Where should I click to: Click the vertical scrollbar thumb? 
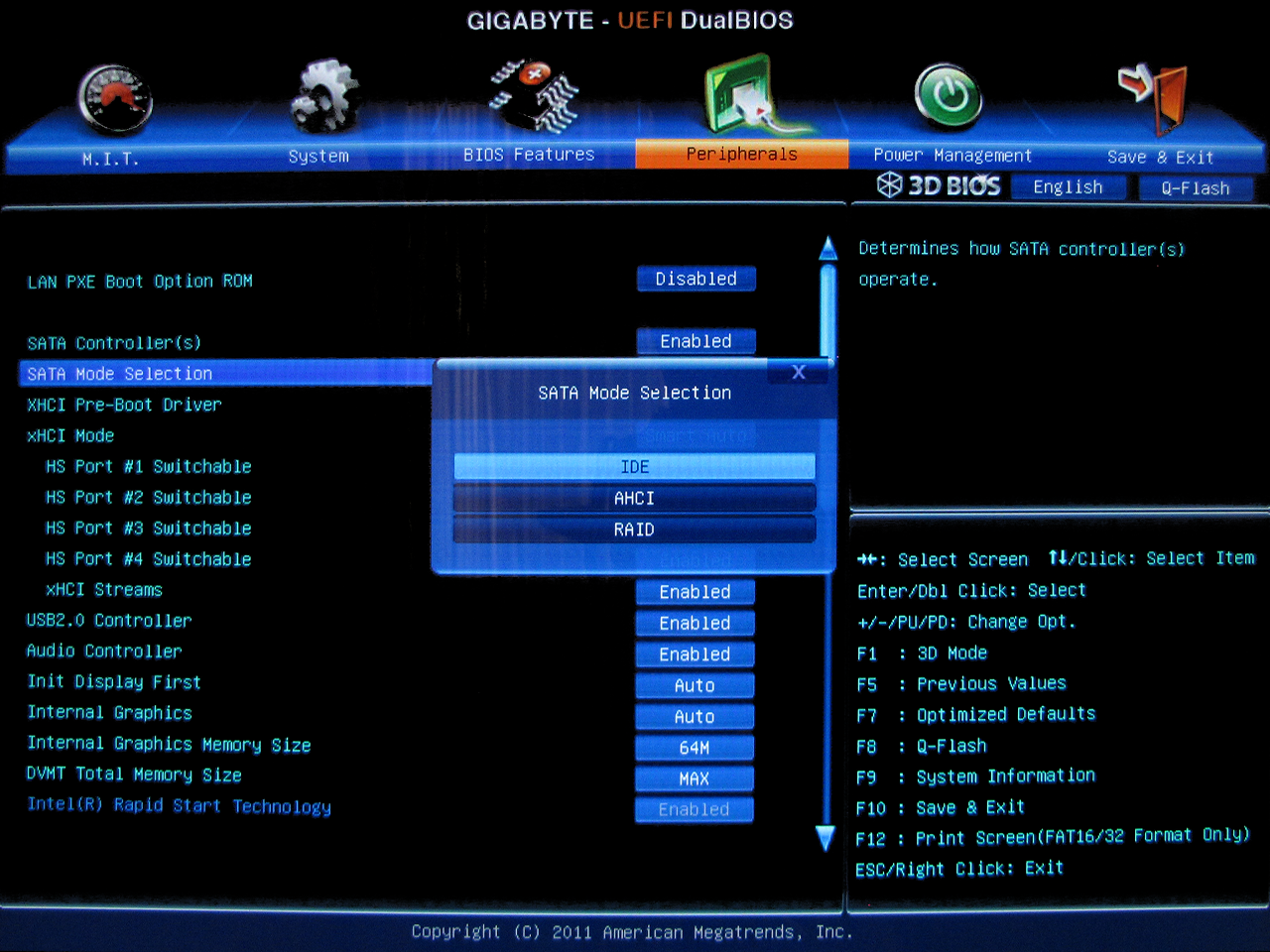828,310
